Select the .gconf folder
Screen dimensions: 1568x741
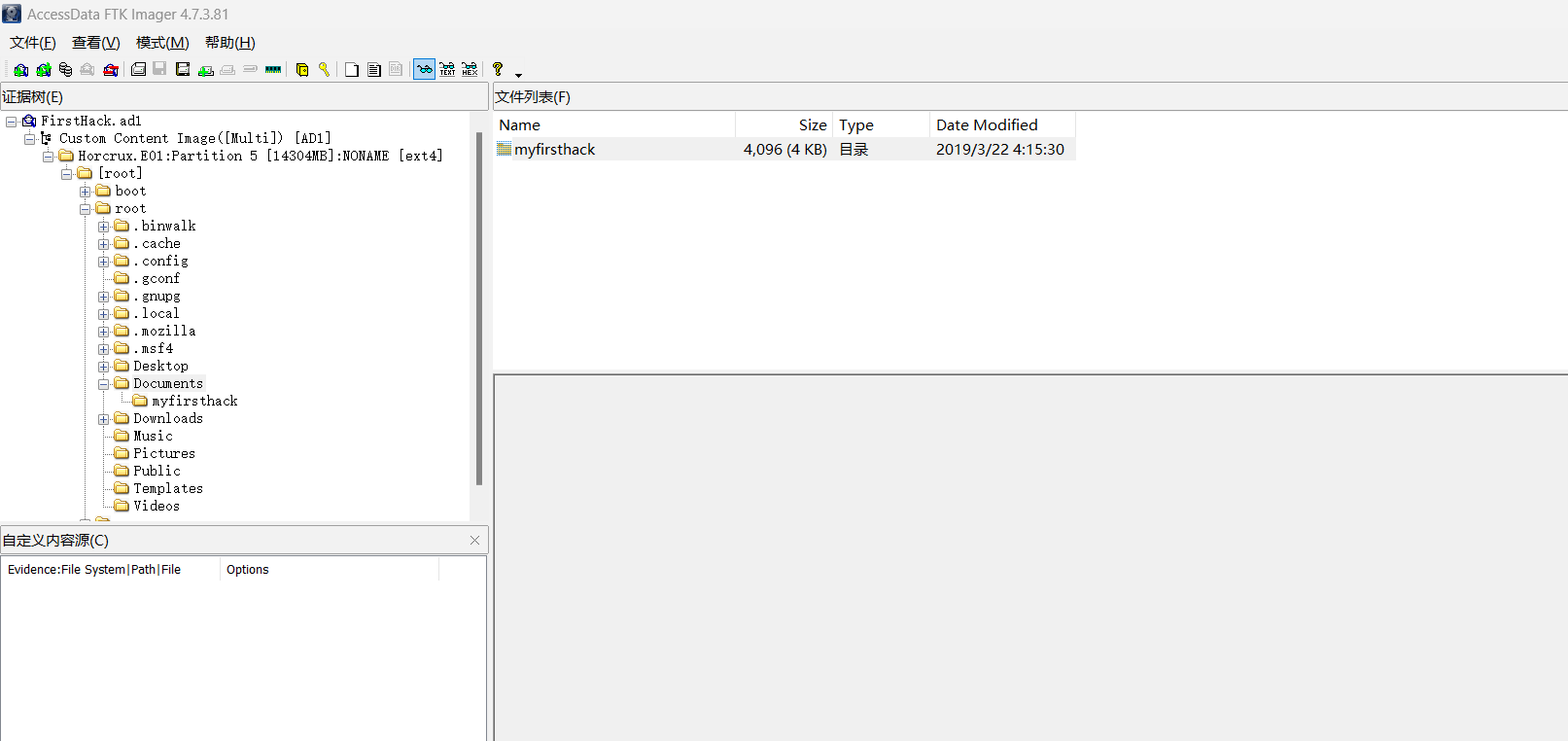tap(157, 278)
